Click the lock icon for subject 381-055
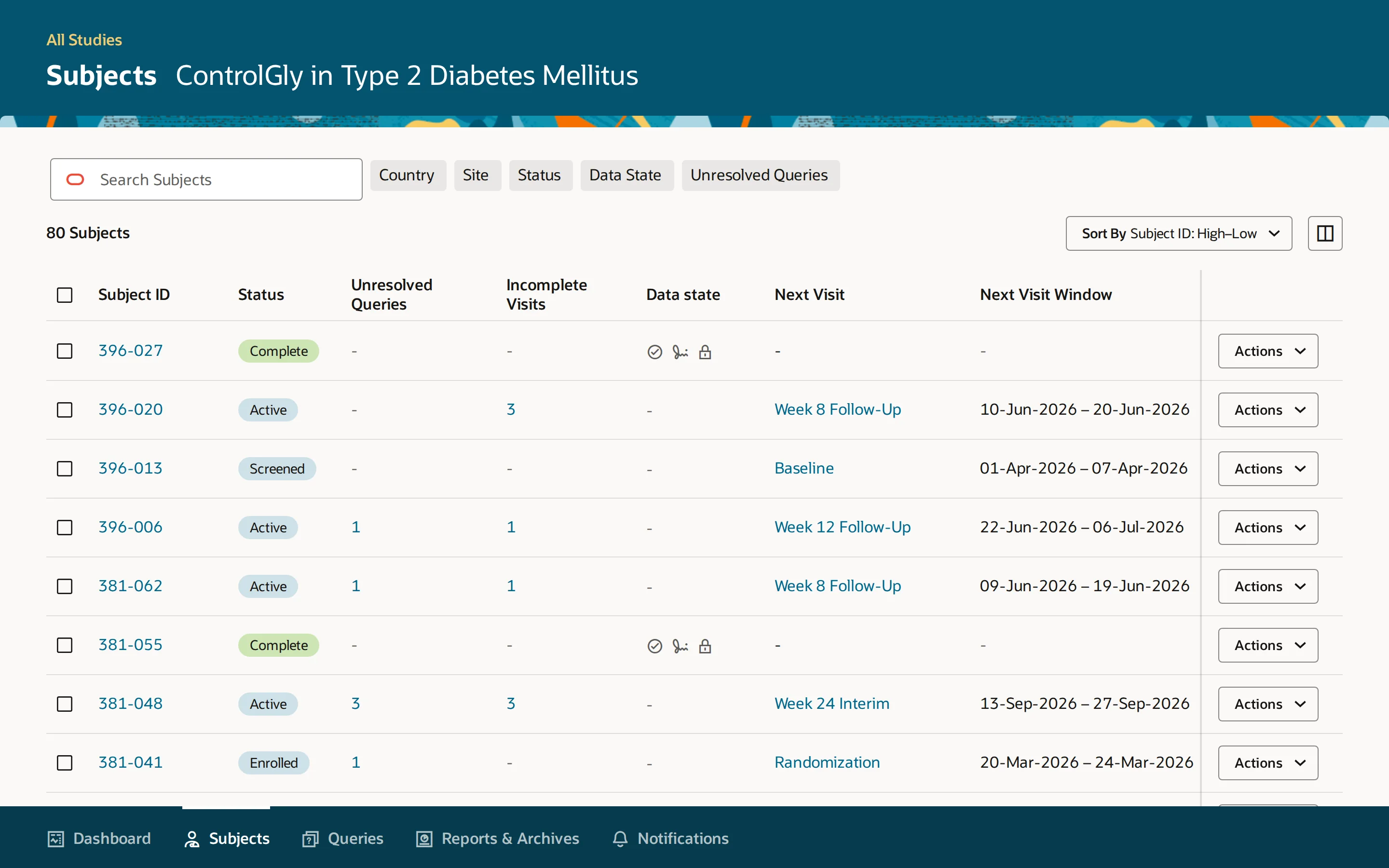 coord(705,646)
